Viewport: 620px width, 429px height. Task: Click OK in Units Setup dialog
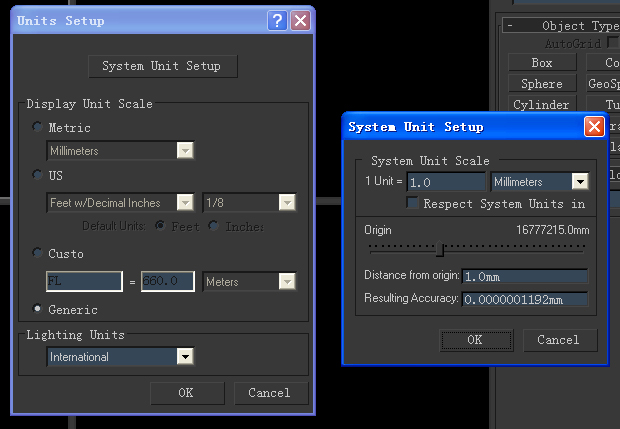tap(187, 393)
